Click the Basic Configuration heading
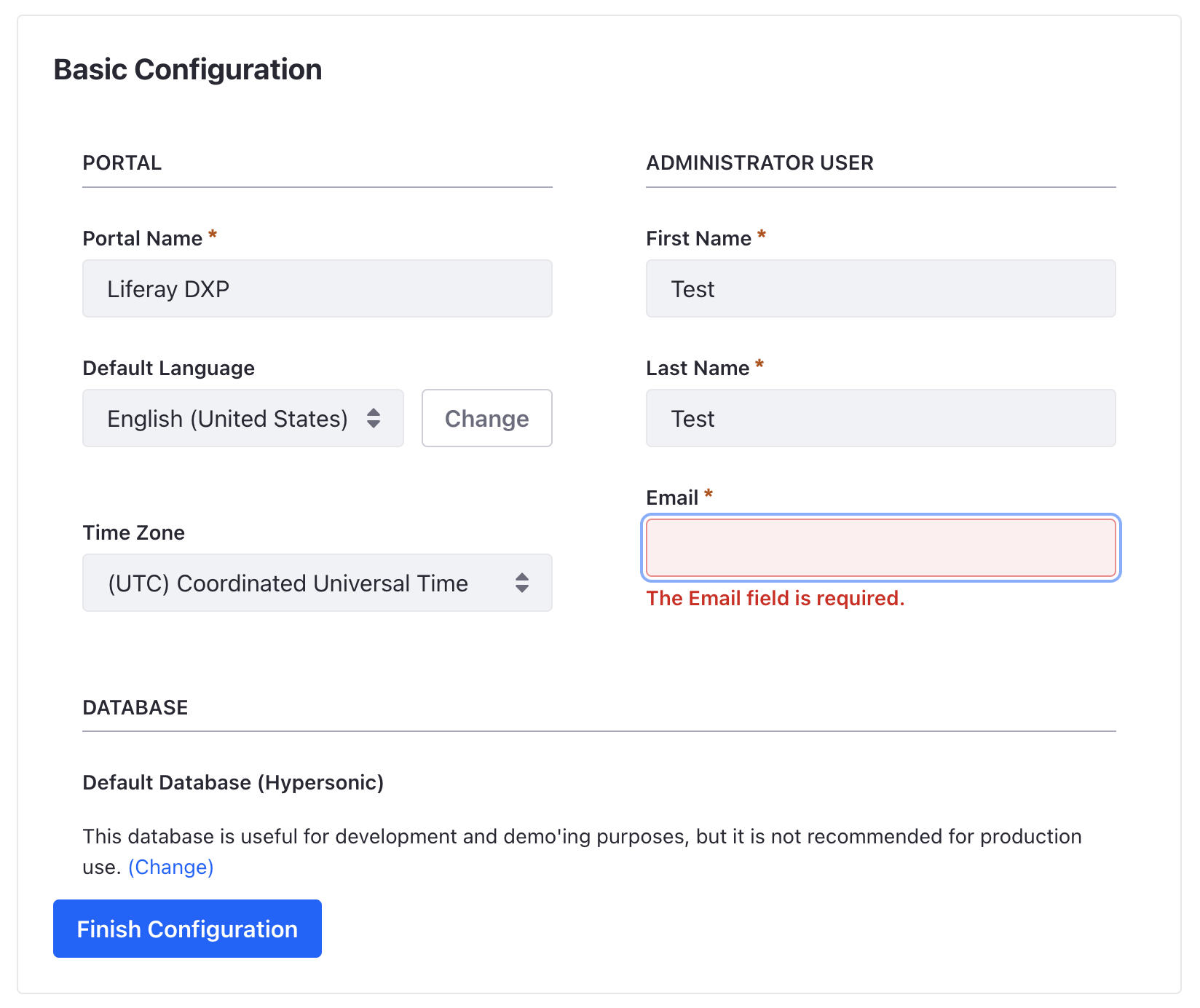The width and height of the screenshot is (1200, 1008). click(188, 70)
